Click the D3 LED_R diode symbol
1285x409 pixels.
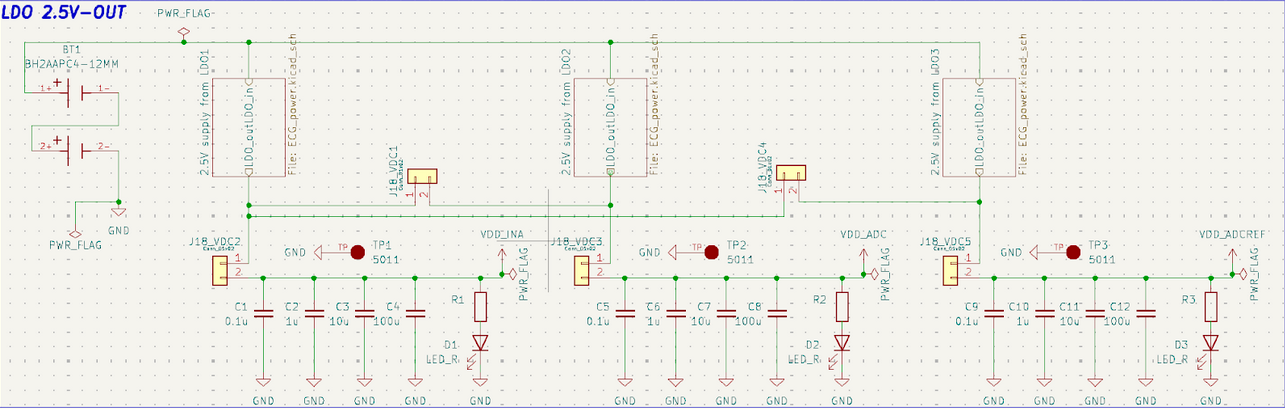(1211, 343)
